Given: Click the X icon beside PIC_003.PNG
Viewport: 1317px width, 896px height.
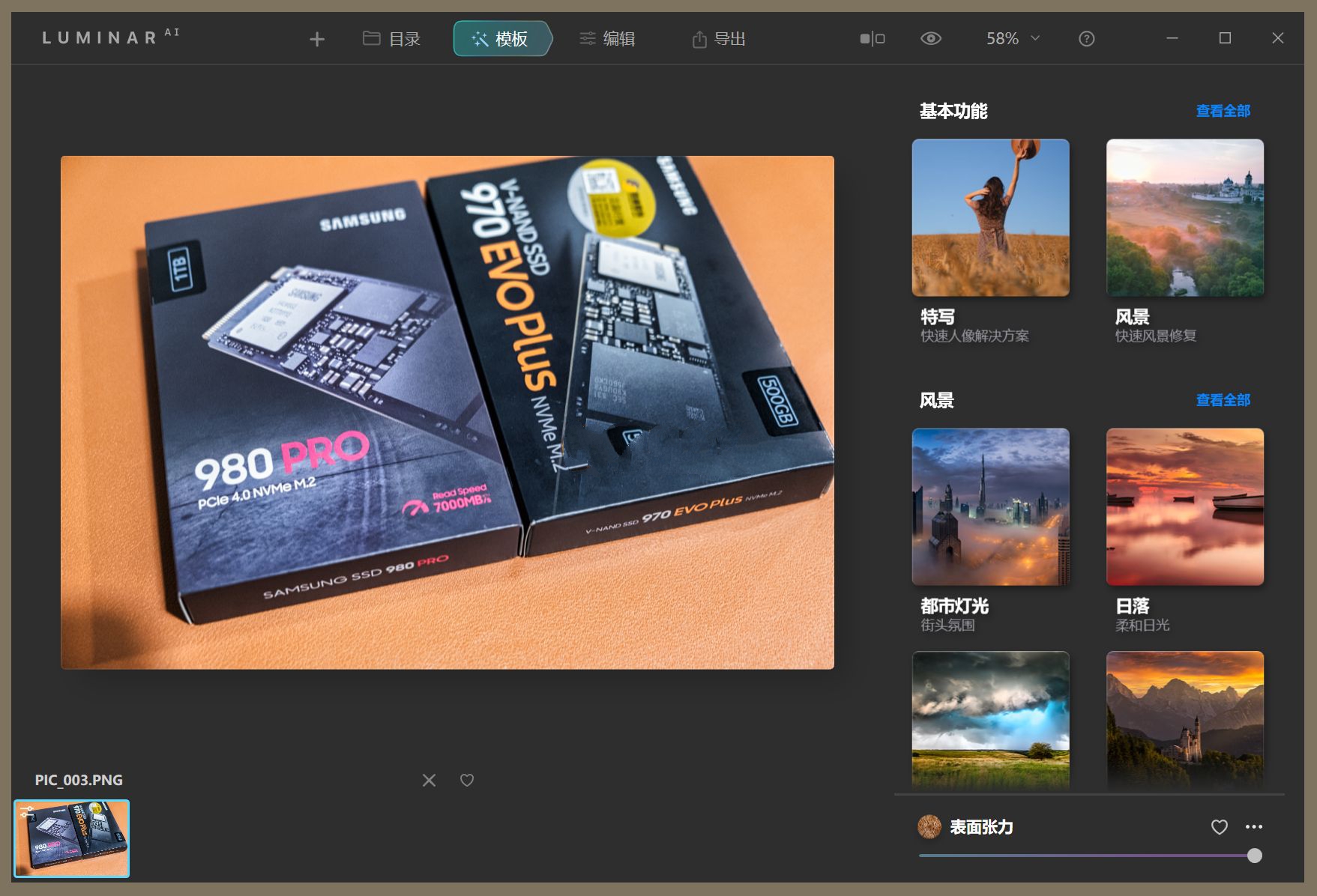Looking at the screenshot, I should [x=429, y=781].
